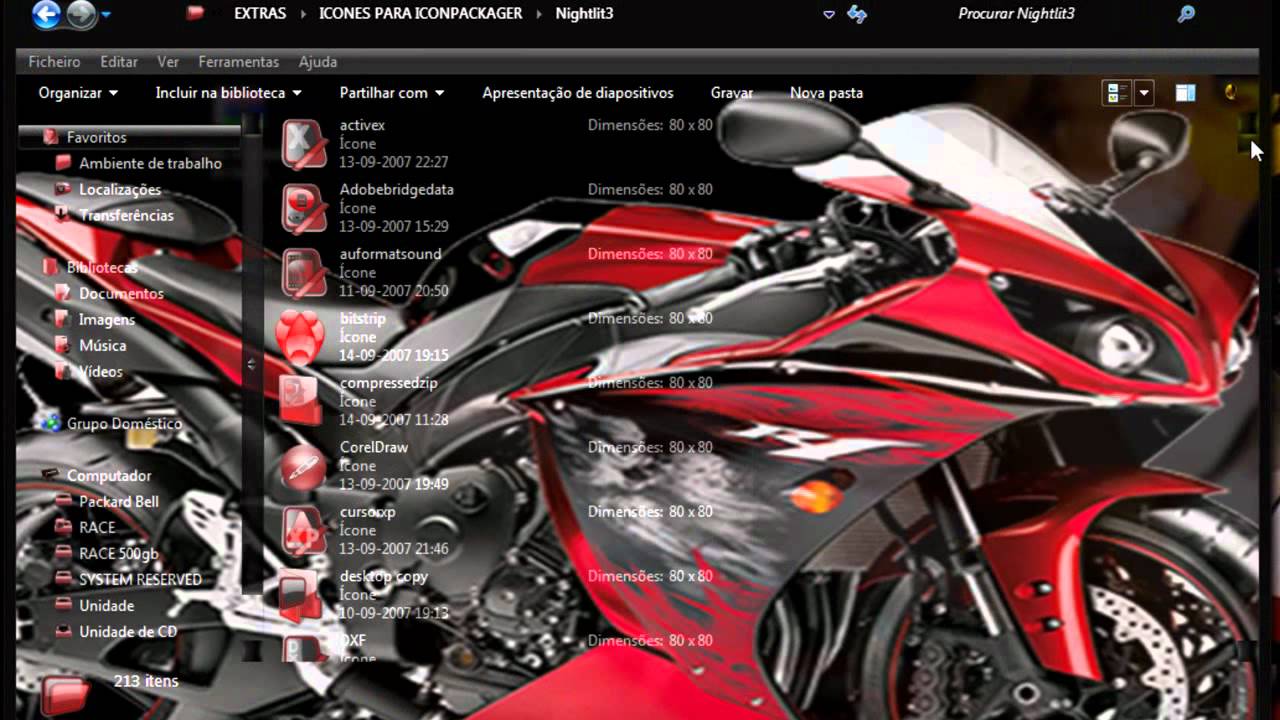Open Incluir na biblioteca dropdown
The height and width of the screenshot is (720, 1280).
click(228, 93)
